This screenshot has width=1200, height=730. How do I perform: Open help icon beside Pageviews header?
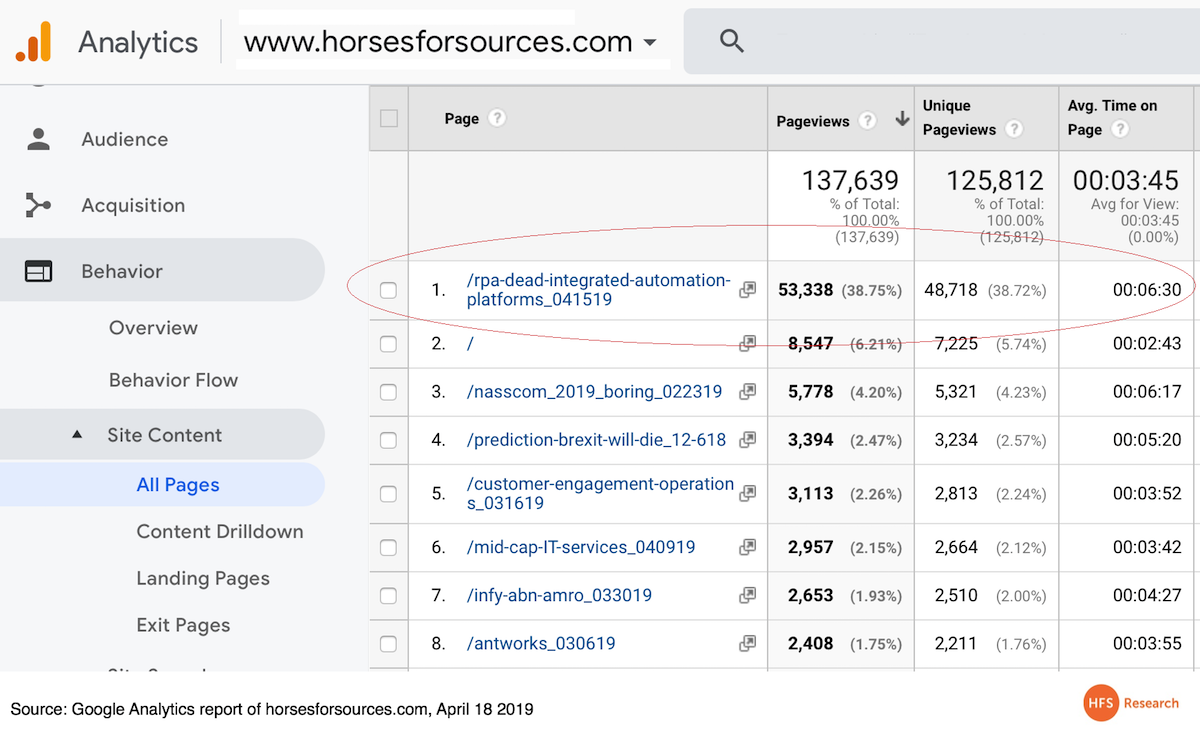pyautogui.click(x=868, y=120)
